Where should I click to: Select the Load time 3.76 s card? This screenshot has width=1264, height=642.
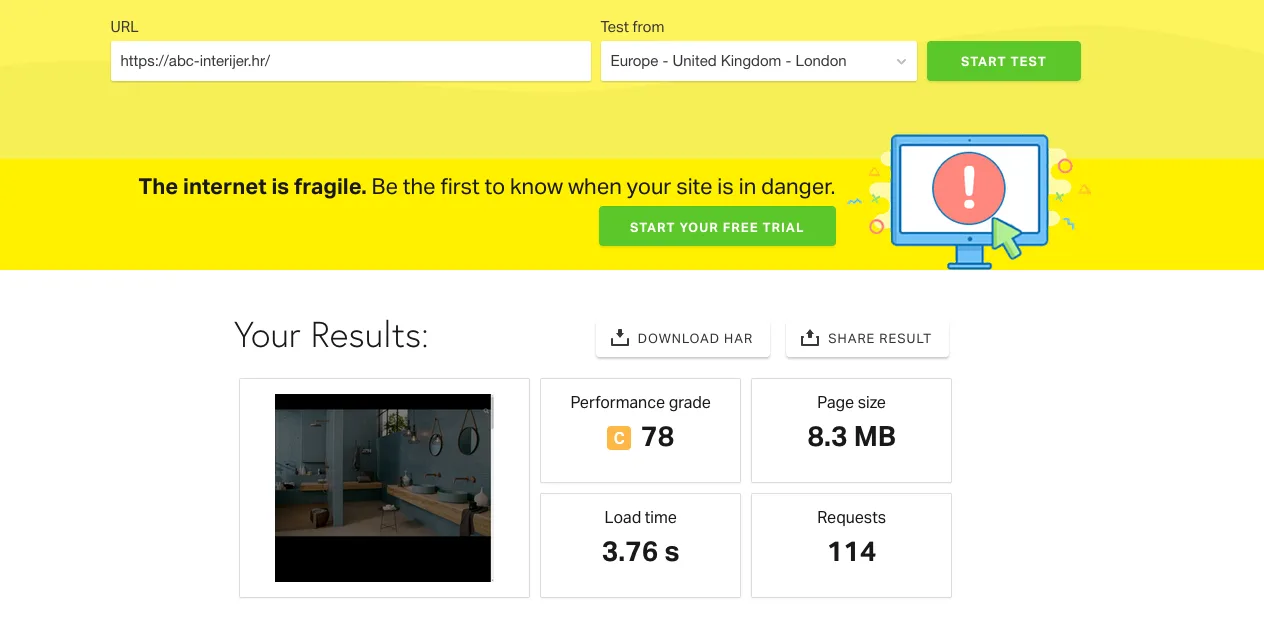640,545
